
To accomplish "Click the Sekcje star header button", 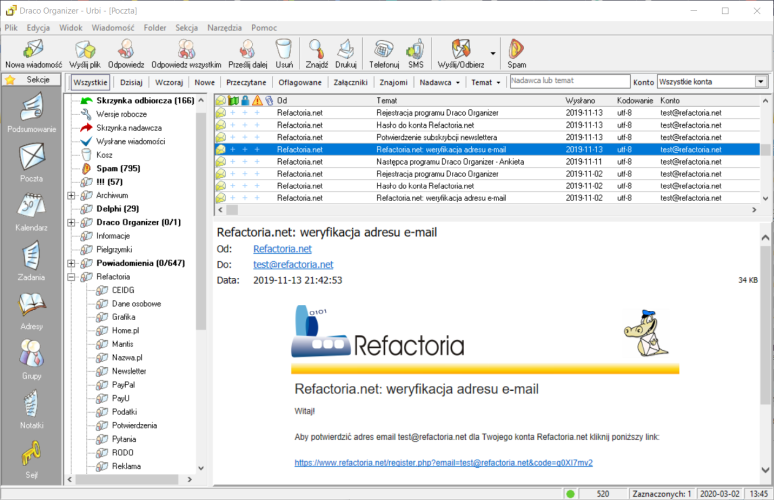I will (x=31, y=79).
